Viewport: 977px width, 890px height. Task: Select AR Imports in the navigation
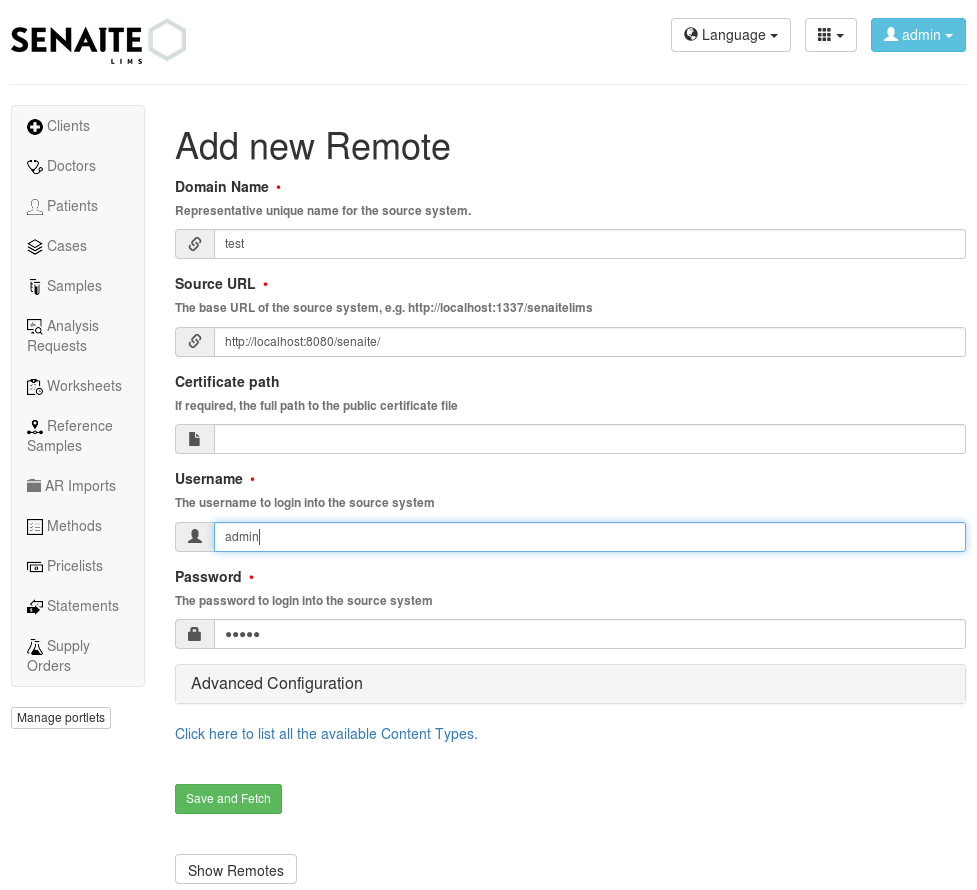coord(79,486)
